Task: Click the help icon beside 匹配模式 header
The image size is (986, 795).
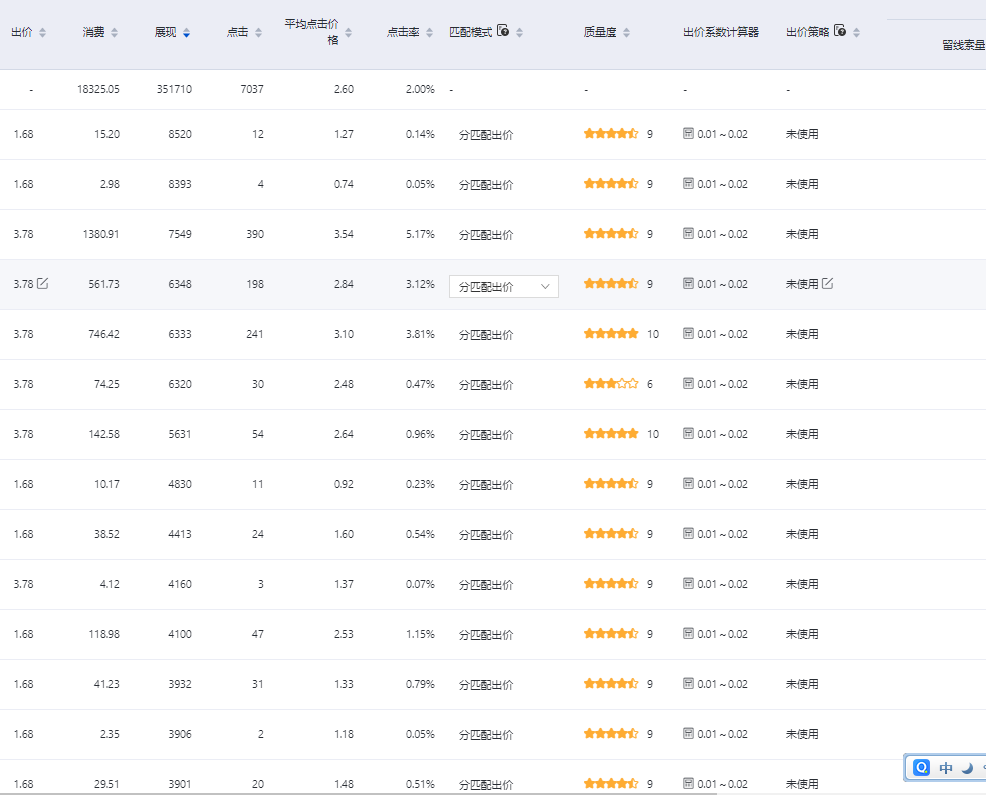Action: [503, 32]
